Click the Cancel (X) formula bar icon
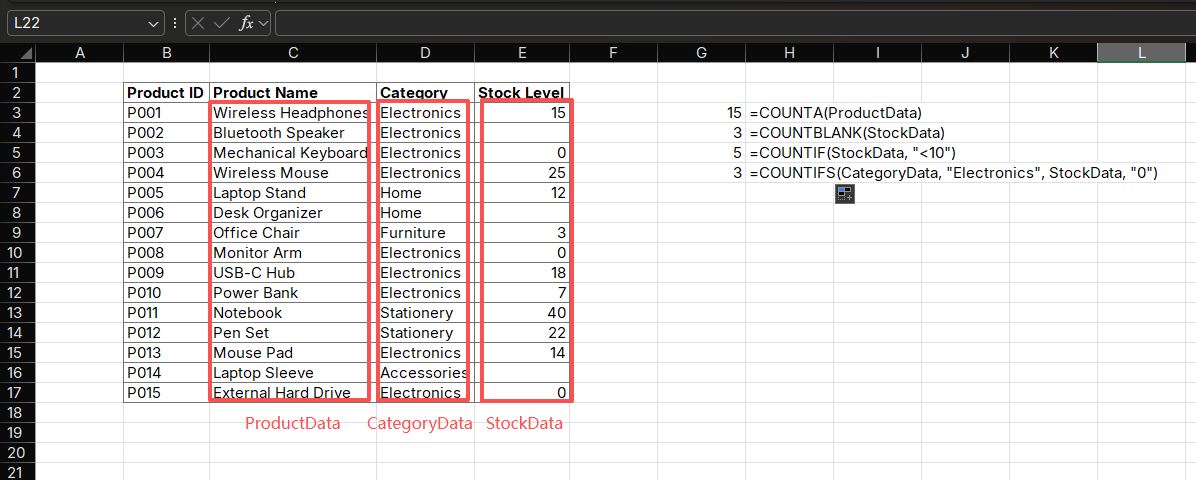 coord(199,22)
